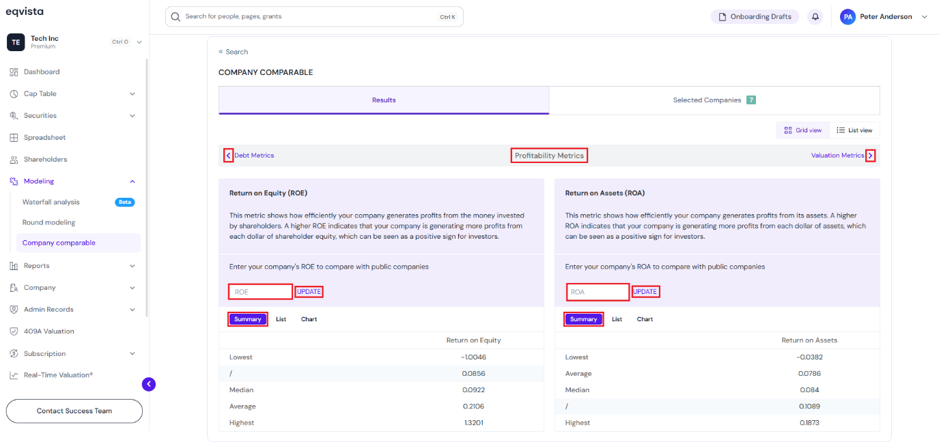Screen dimensions: 939x444
Task: Switch to List view
Action: (x=855, y=130)
